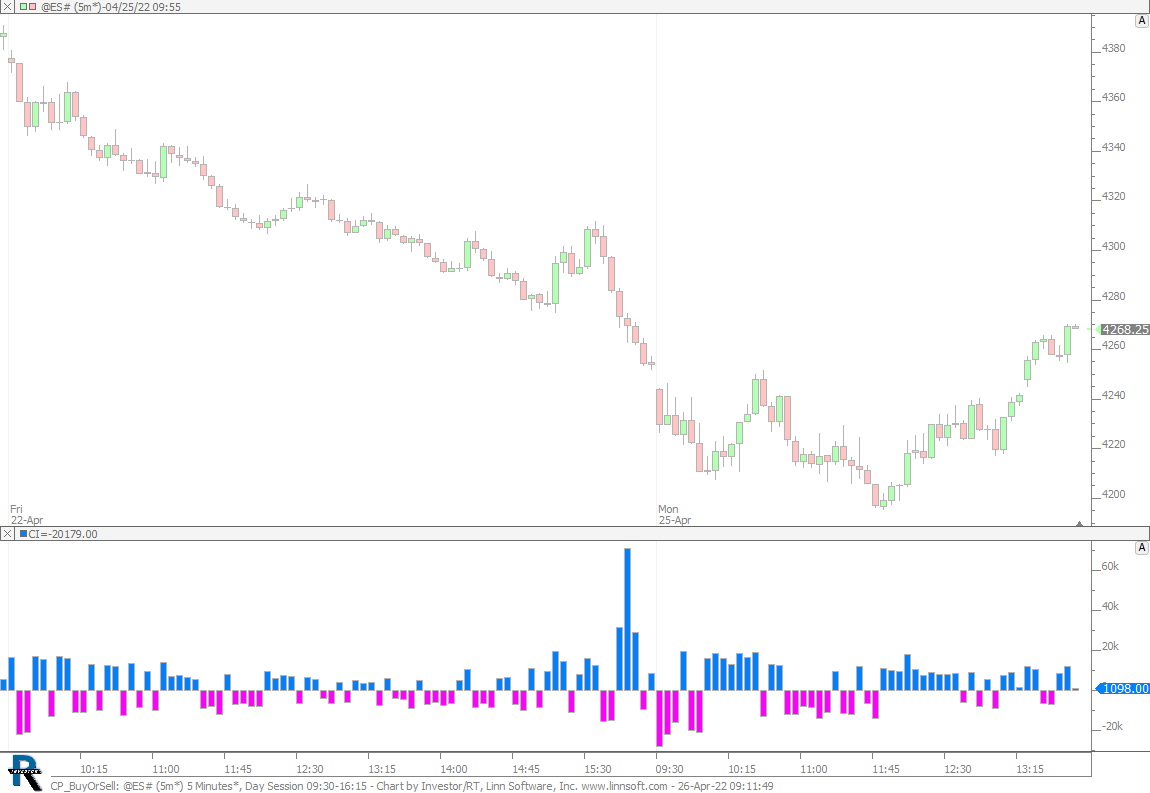Click the -20k label on CI axis
This screenshot has width=1150, height=793.
tap(1112, 726)
